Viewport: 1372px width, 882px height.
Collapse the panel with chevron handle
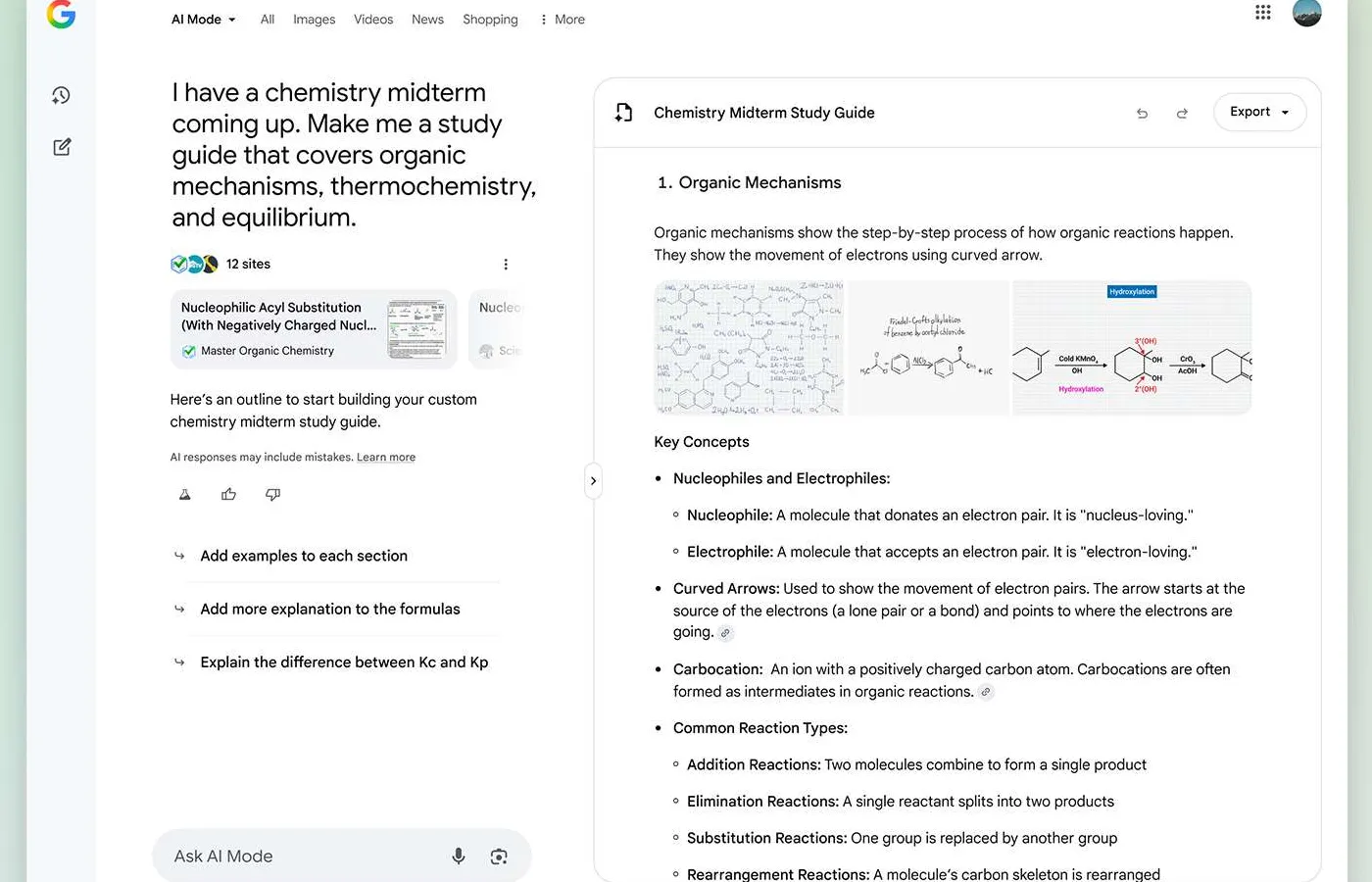coord(593,481)
